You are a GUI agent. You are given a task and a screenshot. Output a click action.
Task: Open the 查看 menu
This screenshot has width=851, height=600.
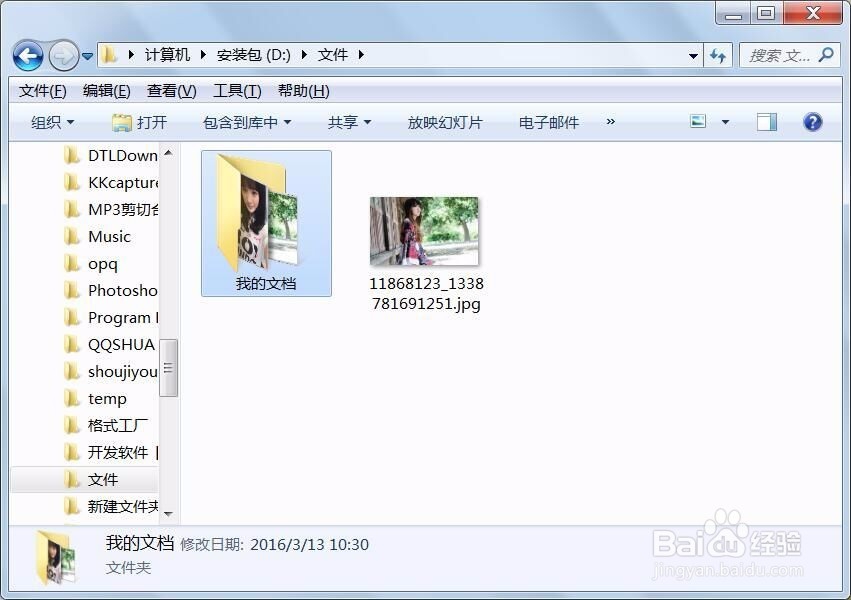point(170,90)
